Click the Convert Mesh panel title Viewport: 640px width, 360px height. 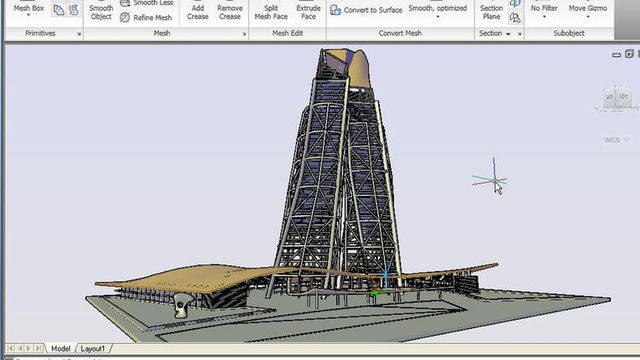coord(400,33)
